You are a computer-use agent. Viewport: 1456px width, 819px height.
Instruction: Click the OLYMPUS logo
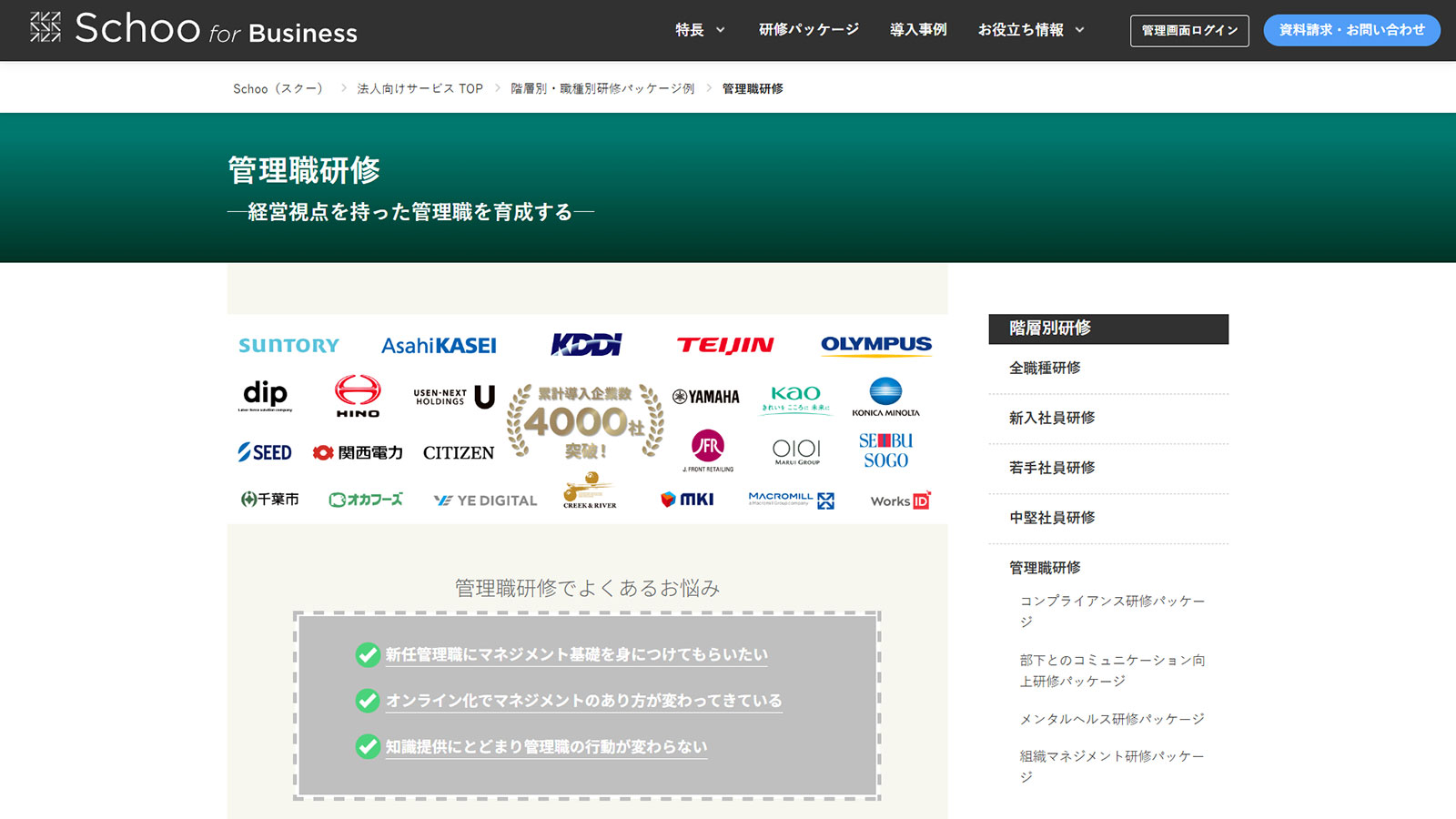pos(876,345)
